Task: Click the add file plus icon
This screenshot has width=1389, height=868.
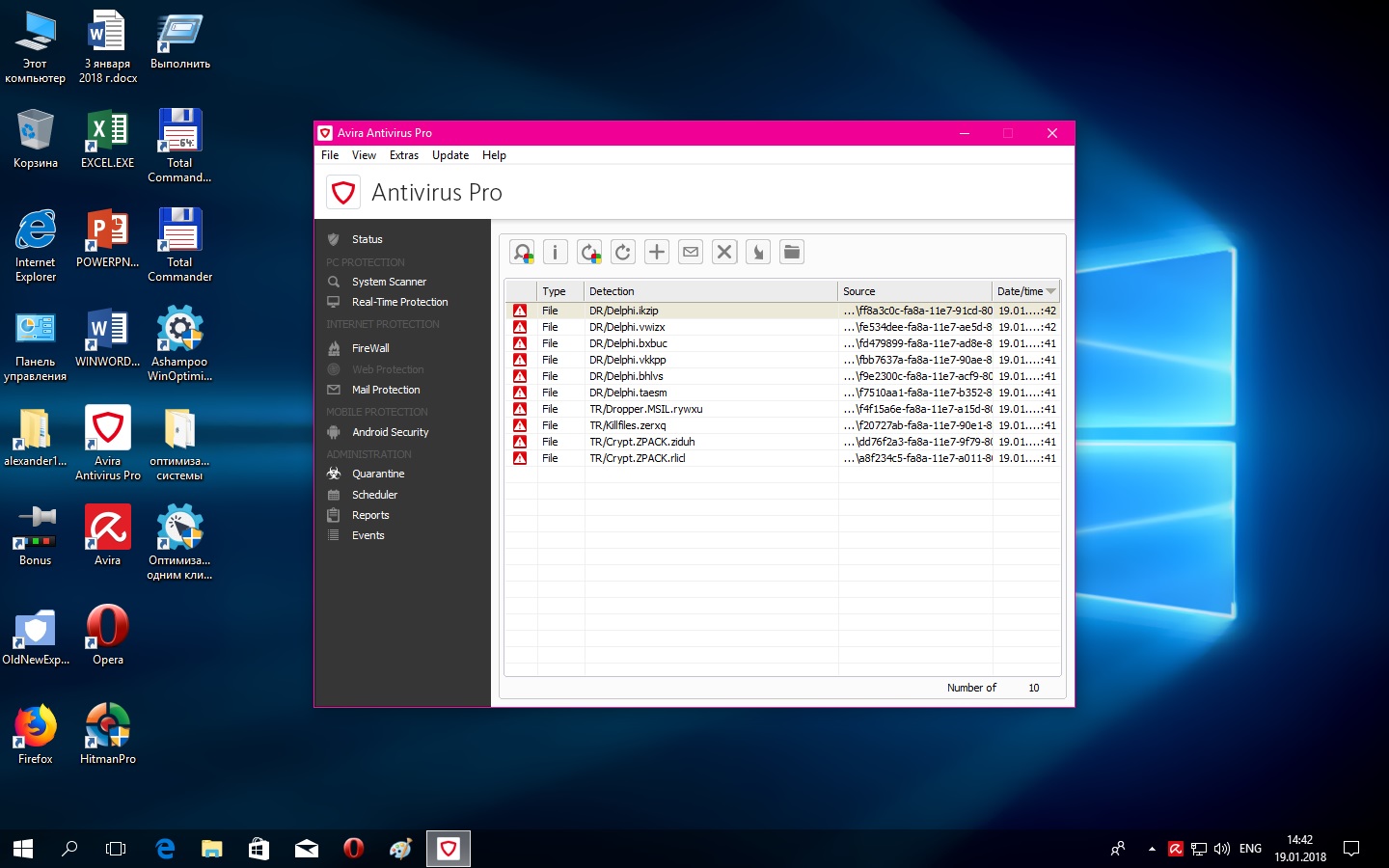Action: (657, 253)
